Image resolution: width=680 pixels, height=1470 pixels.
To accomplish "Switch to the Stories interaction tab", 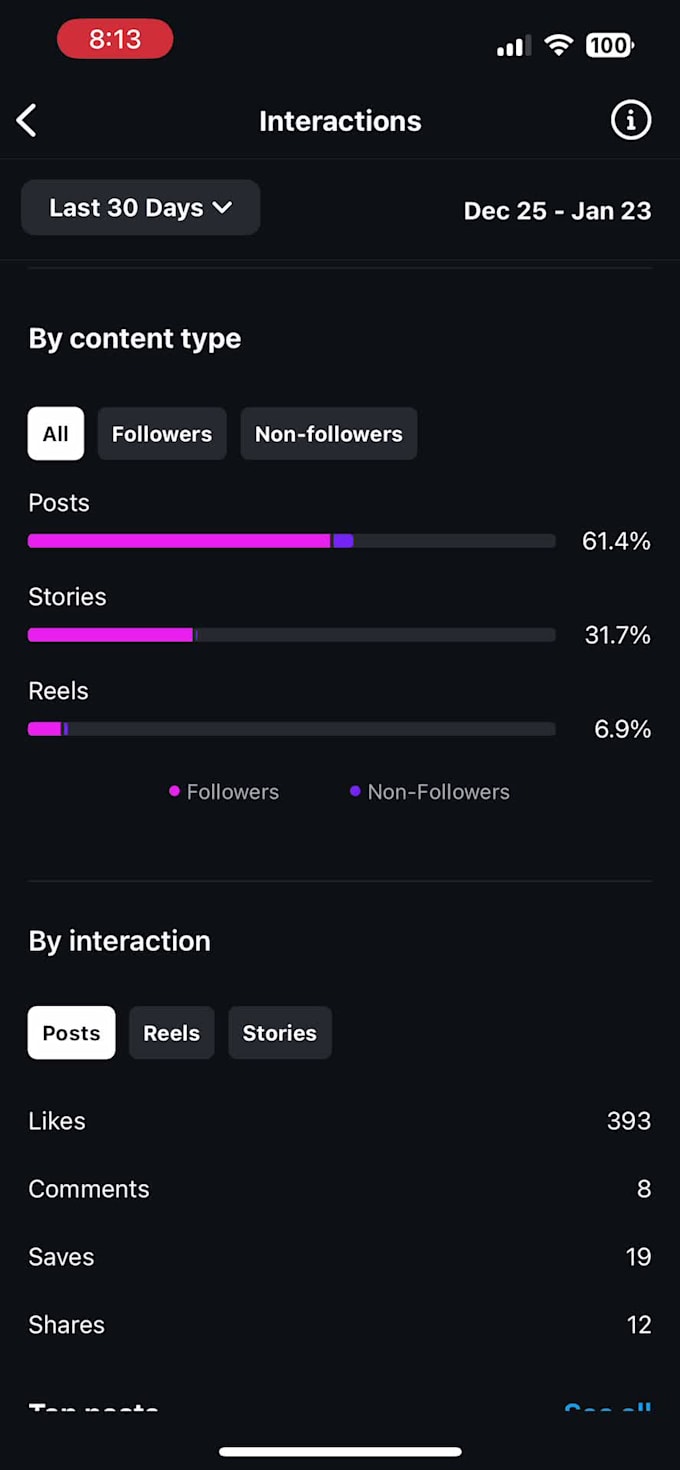I will coord(280,1033).
